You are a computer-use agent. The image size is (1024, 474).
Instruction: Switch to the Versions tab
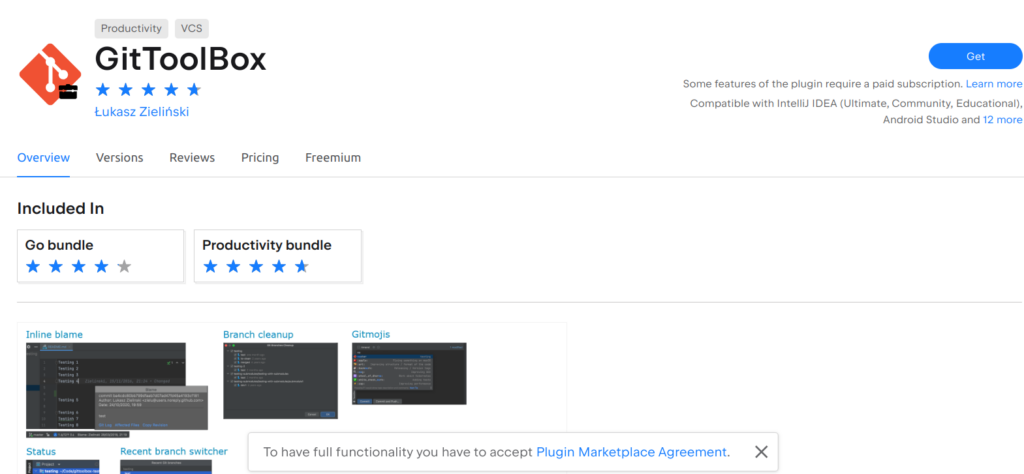pyautogui.click(x=120, y=157)
